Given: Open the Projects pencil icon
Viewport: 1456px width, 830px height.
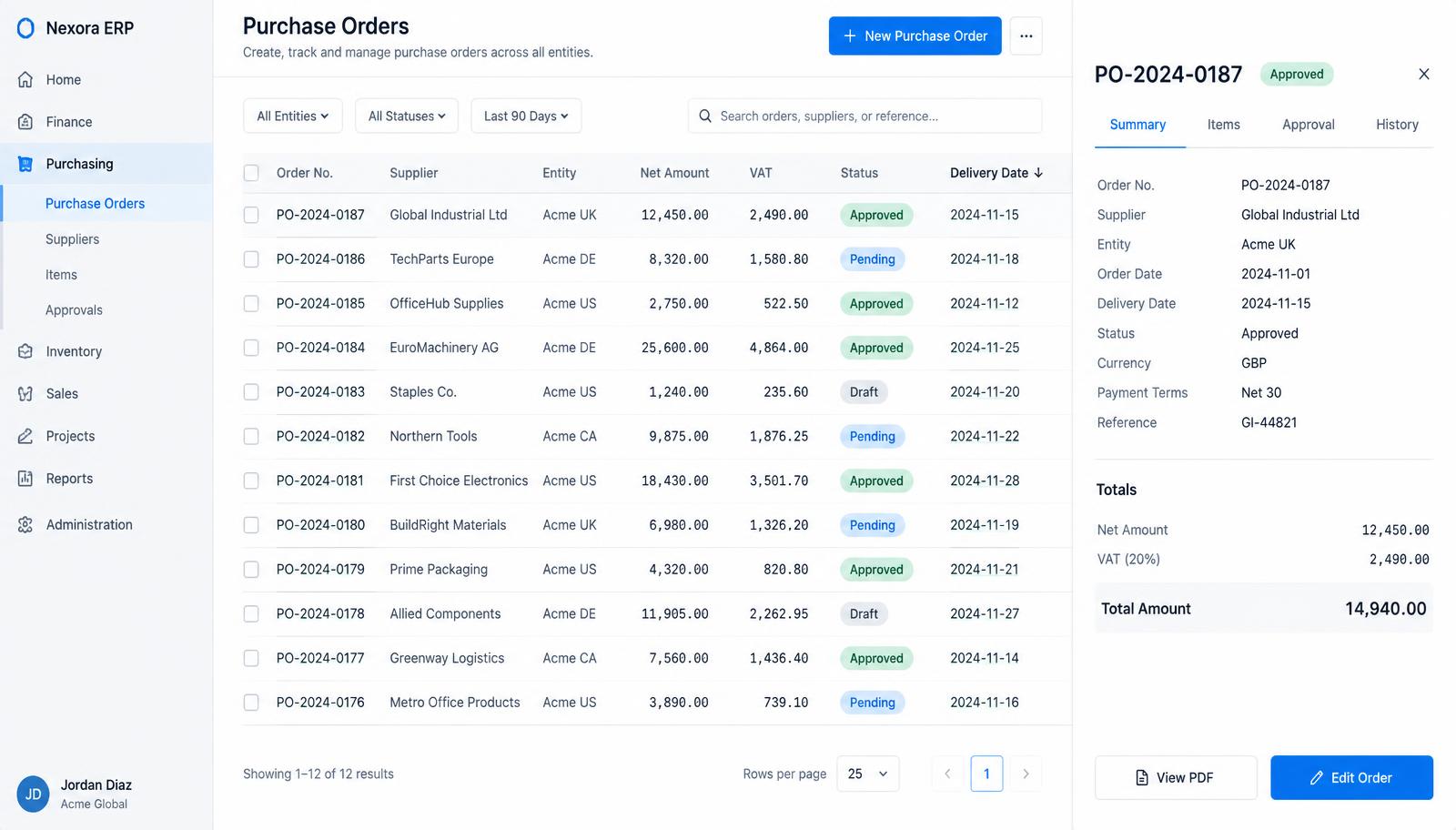Looking at the screenshot, I should 25,436.
